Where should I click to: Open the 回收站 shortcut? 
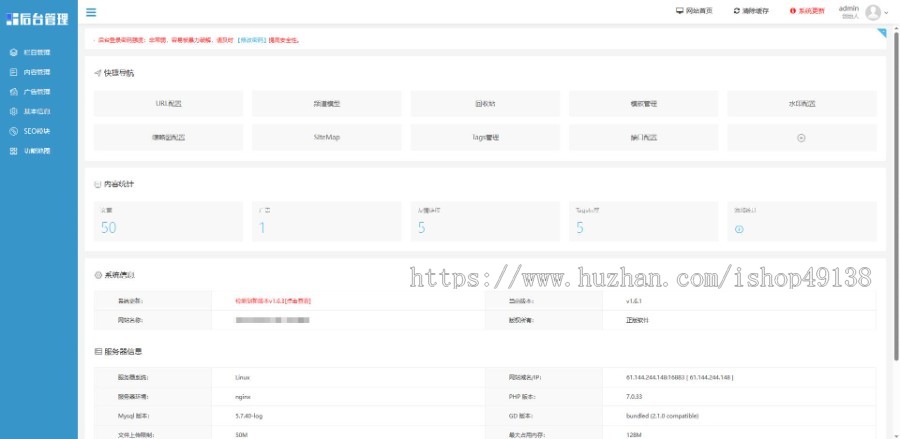coord(485,104)
